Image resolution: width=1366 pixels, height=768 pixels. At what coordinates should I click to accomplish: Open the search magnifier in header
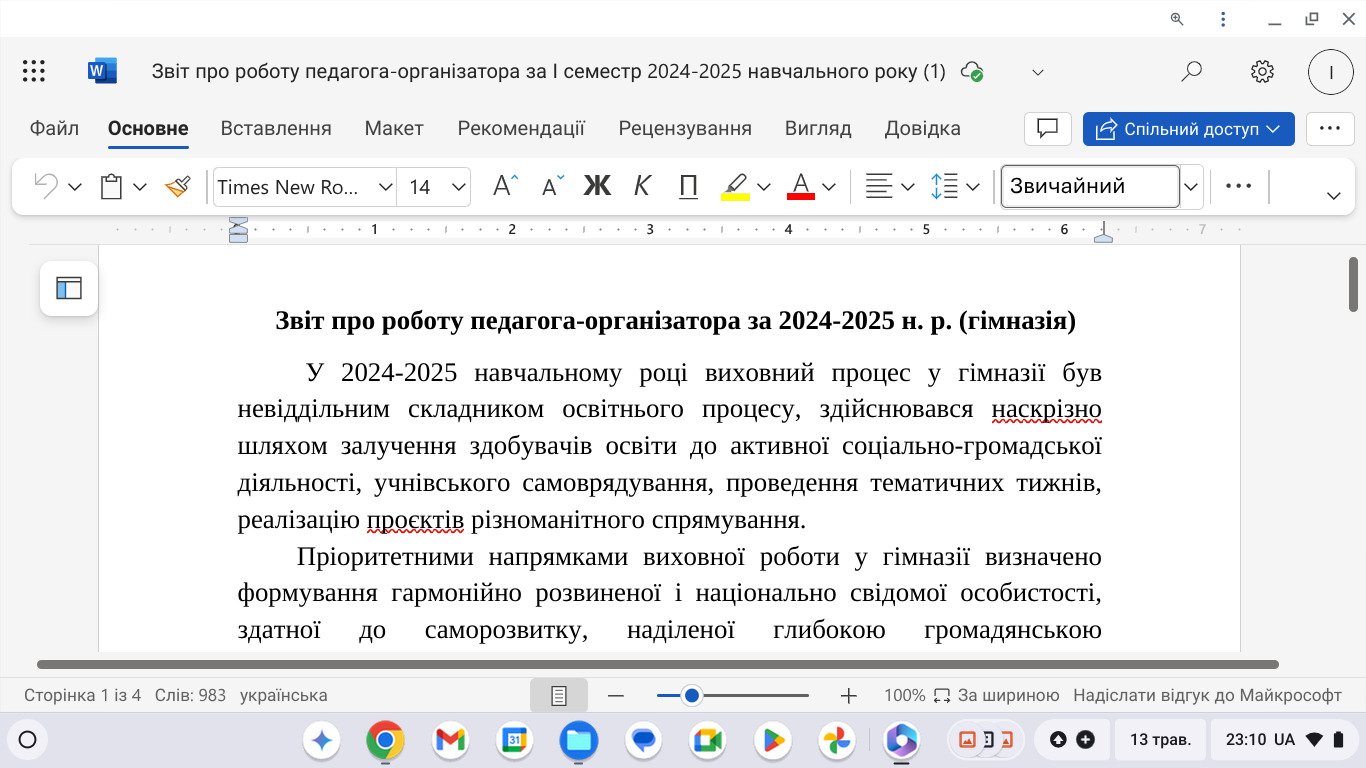point(1191,71)
